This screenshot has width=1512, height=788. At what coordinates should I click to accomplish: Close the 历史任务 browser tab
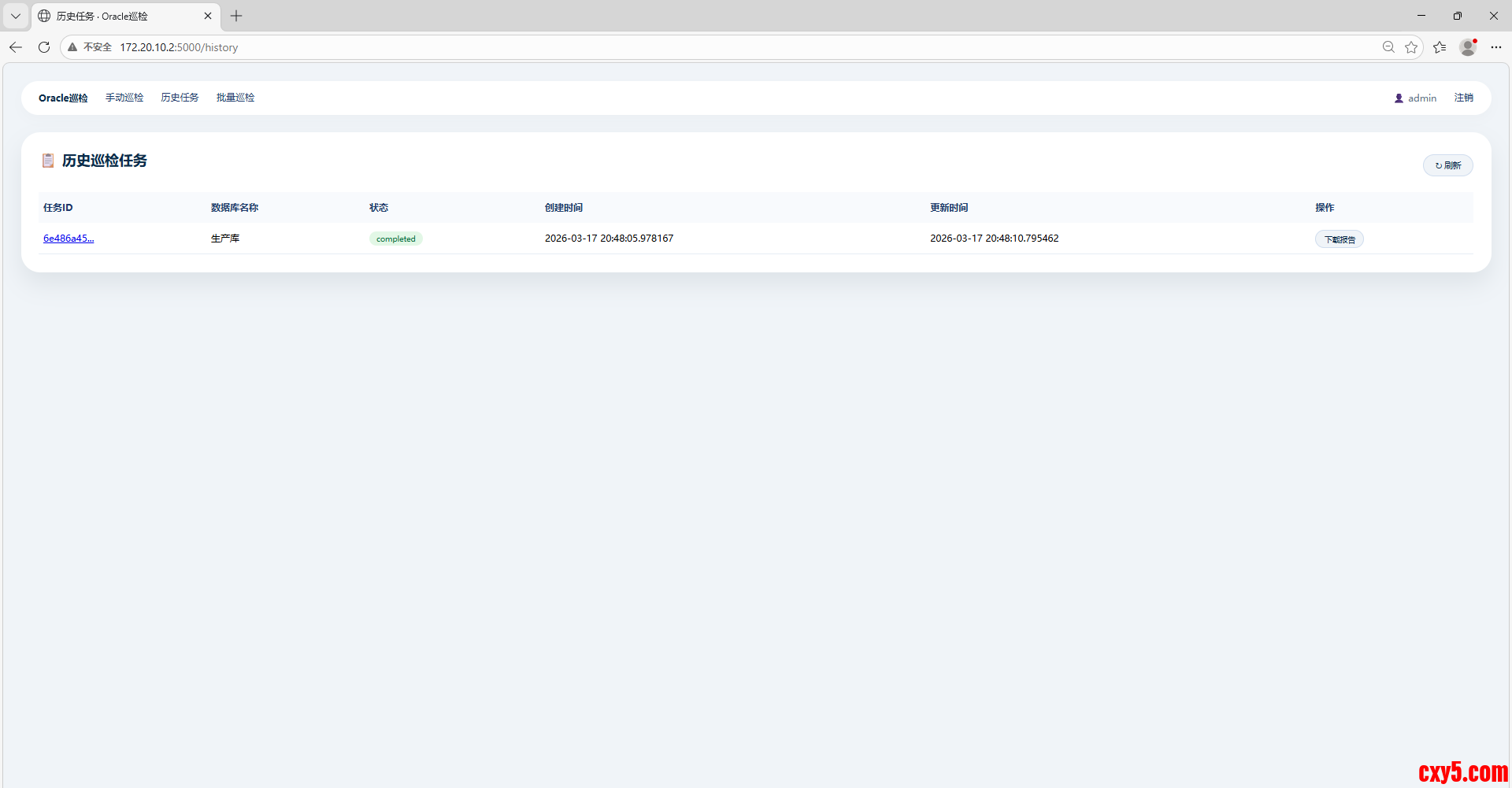coord(208,16)
